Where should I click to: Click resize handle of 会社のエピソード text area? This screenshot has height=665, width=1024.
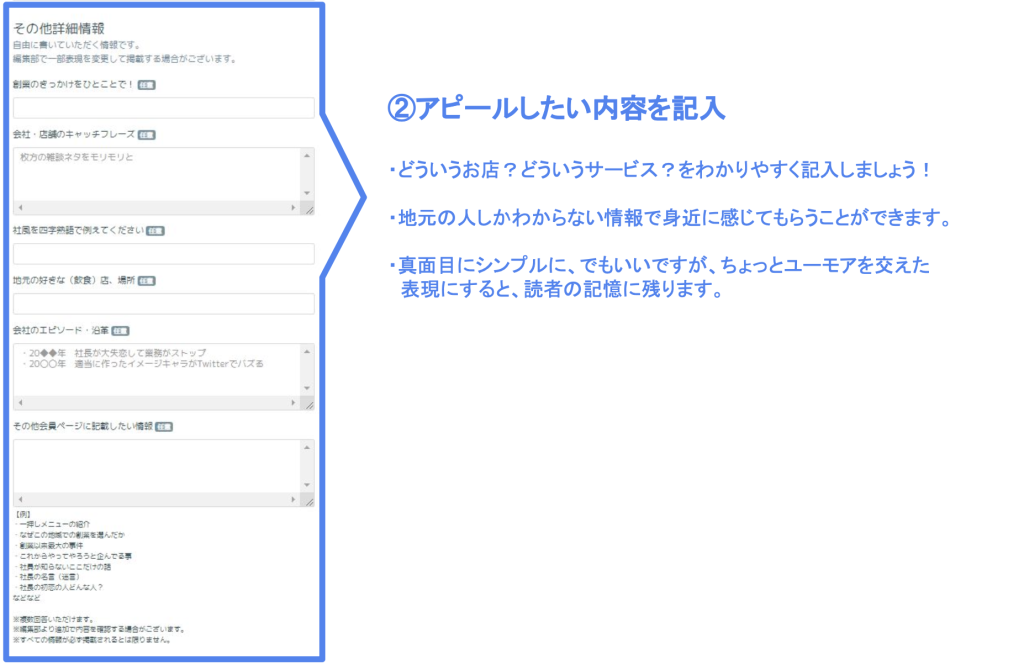pos(308,404)
